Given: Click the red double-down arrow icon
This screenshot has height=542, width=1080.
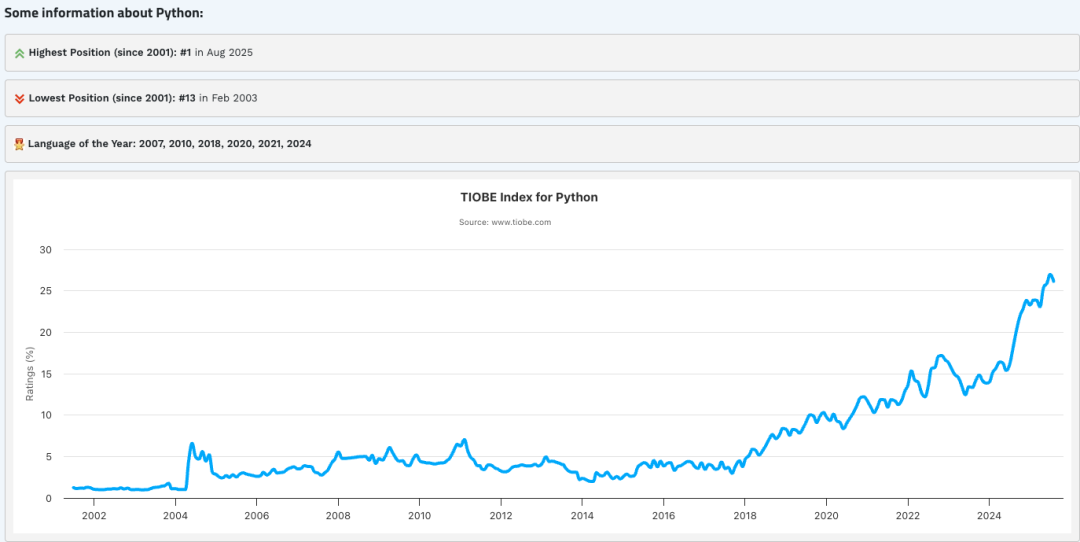Looking at the screenshot, I should pos(19,98).
